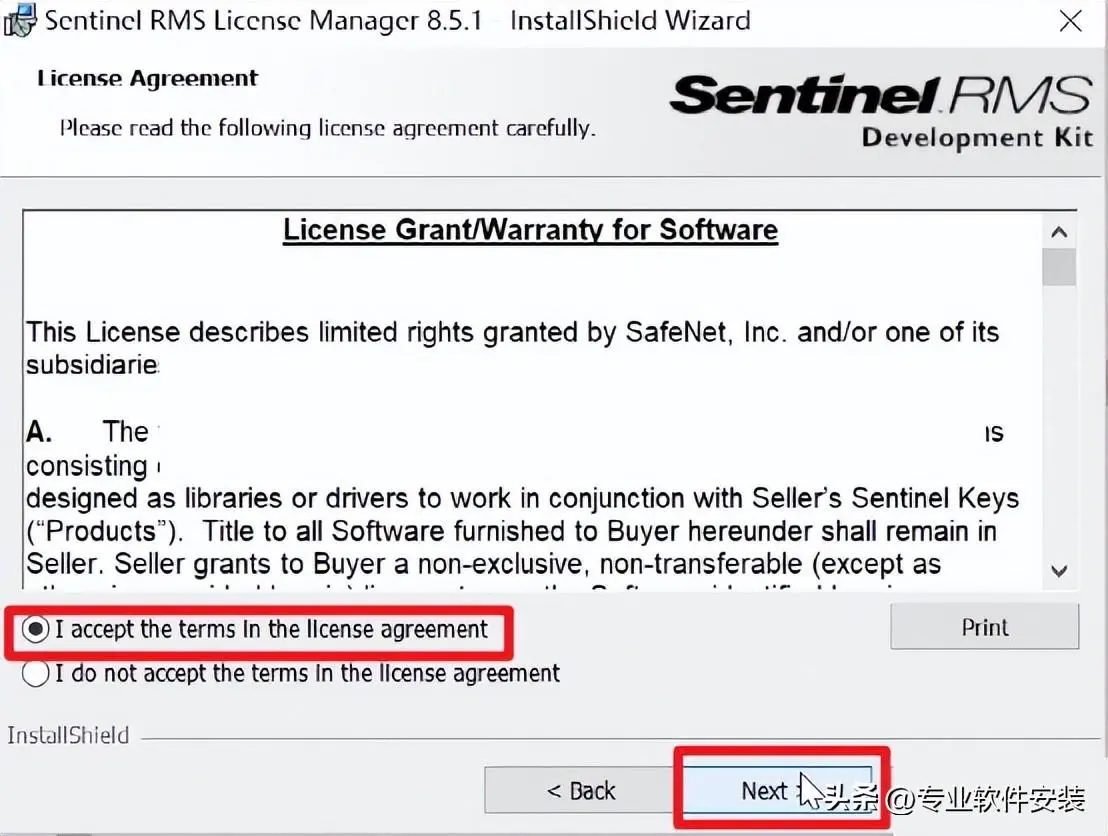Click the Development Kit text under the logo
This screenshot has height=836, width=1108.
[977, 137]
